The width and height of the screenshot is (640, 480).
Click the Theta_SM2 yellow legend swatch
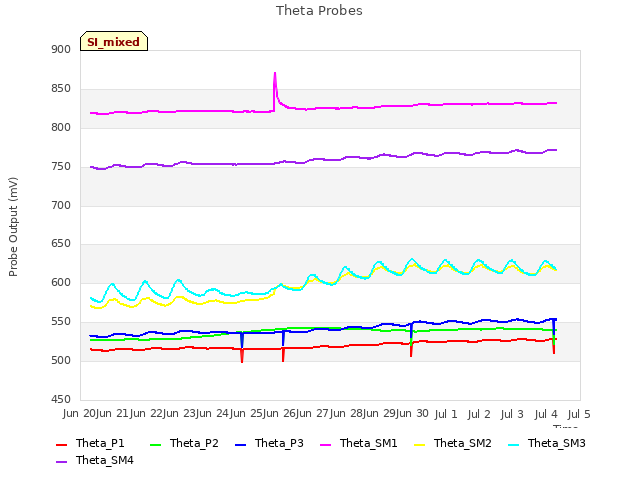click(420, 444)
